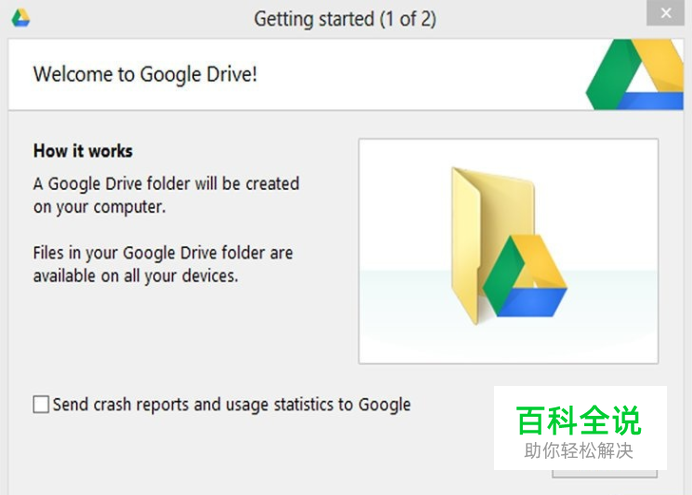The width and height of the screenshot is (692, 495).
Task: Click the Google Drive folder illustration
Action: tap(508, 251)
